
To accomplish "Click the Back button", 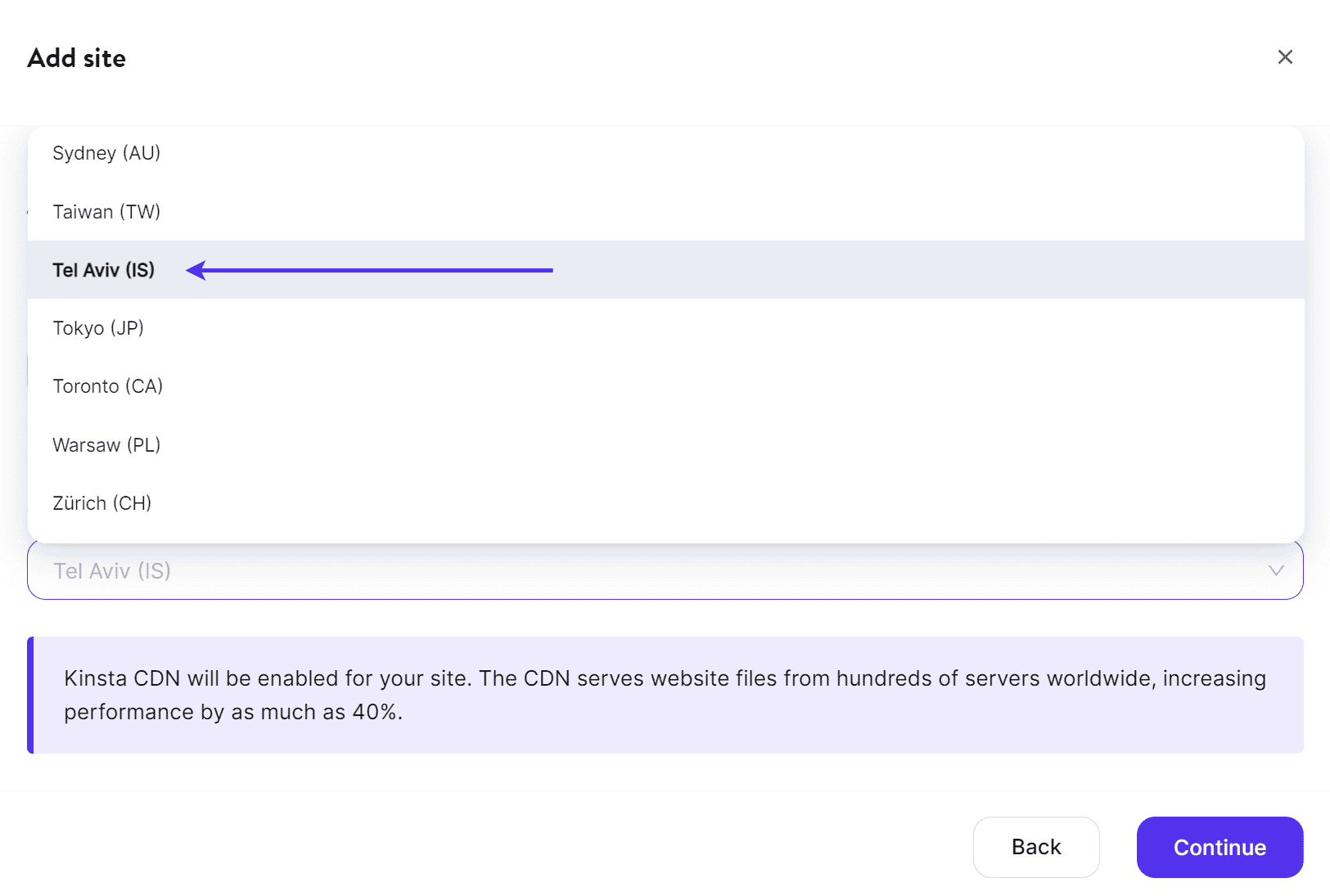I will (1036, 847).
